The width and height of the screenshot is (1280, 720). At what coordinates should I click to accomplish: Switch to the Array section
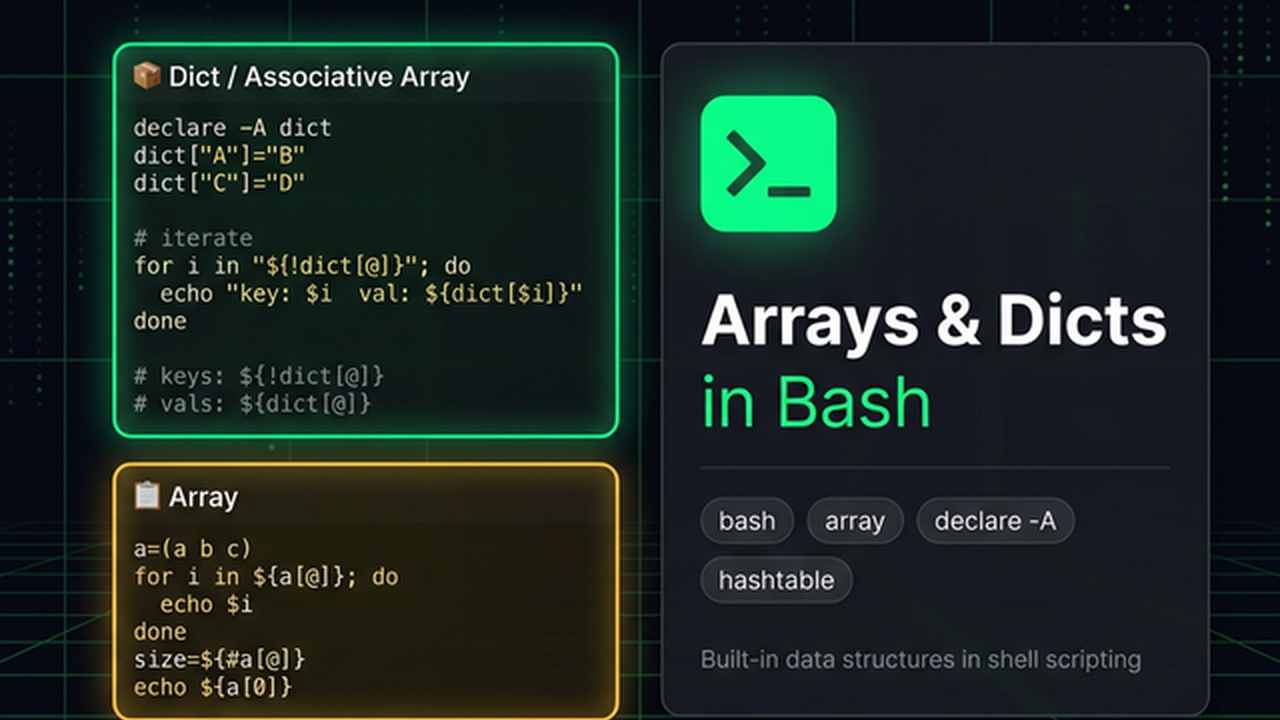(x=203, y=496)
